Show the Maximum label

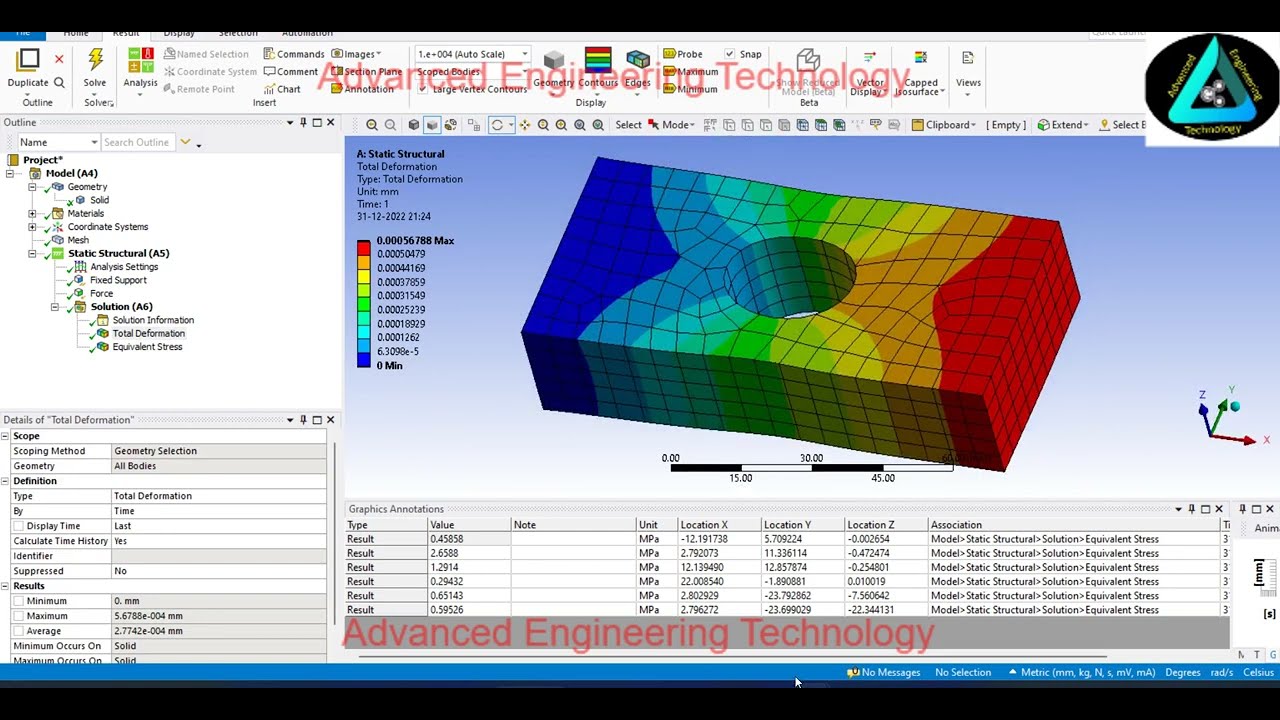tap(690, 72)
